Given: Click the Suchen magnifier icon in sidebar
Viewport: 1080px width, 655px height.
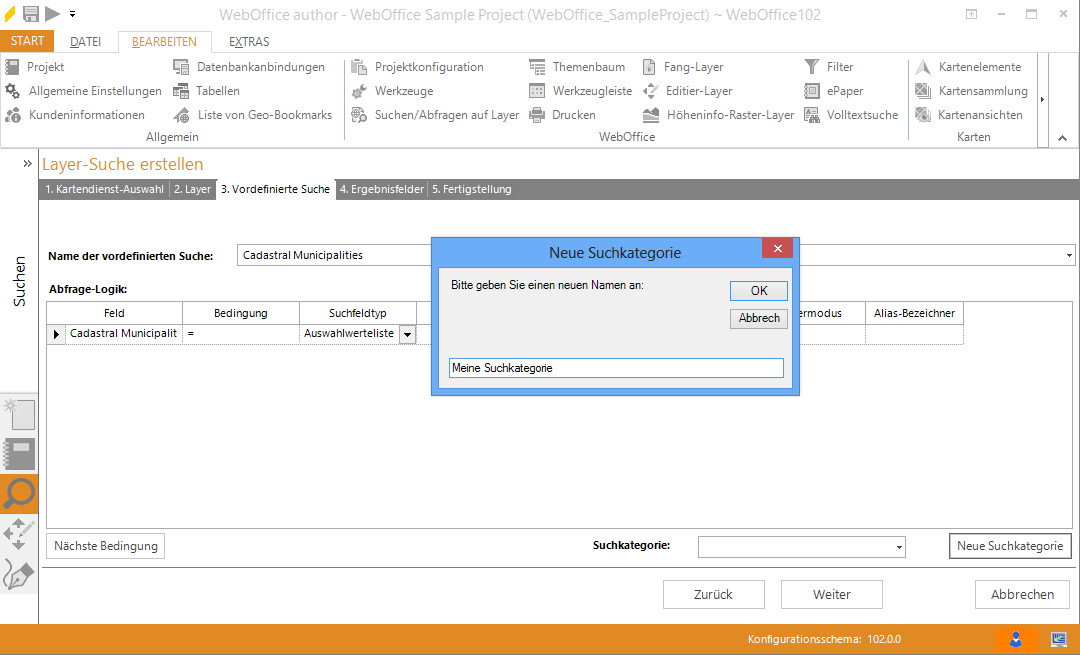Looking at the screenshot, I should pyautogui.click(x=19, y=492).
